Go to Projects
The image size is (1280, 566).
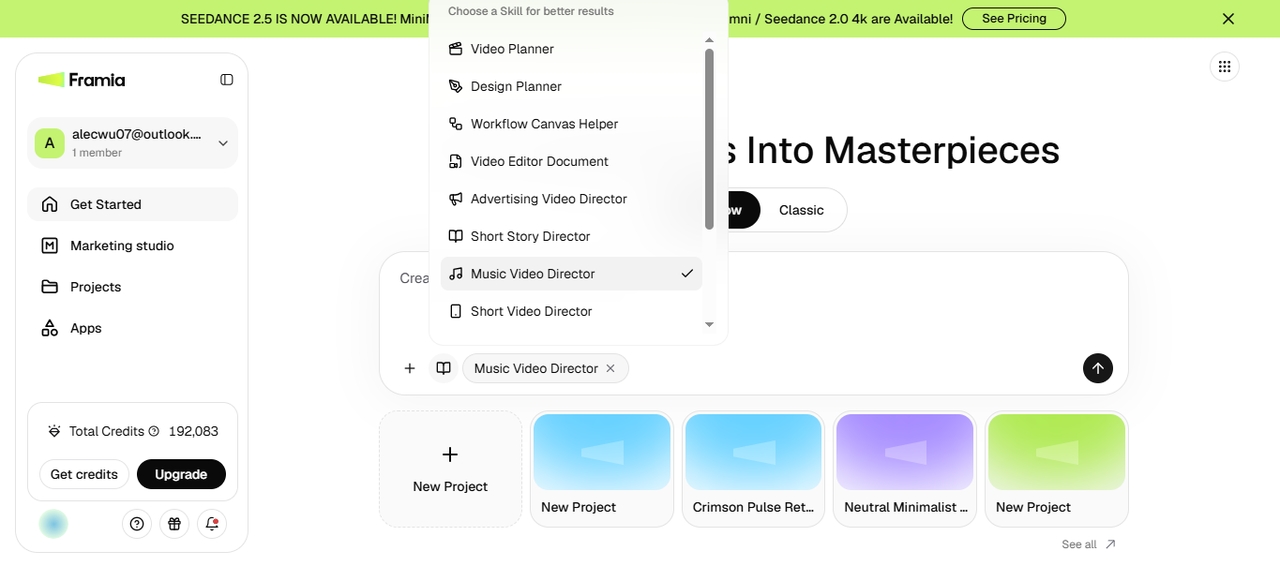pos(133,287)
